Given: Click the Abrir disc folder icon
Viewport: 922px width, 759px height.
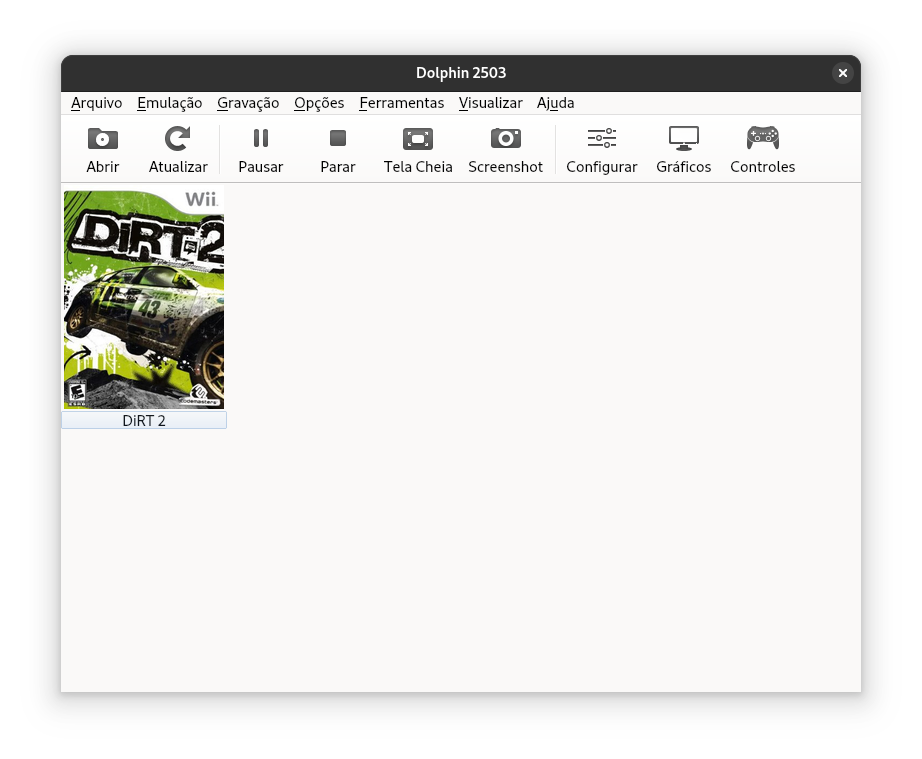Looking at the screenshot, I should point(103,139).
